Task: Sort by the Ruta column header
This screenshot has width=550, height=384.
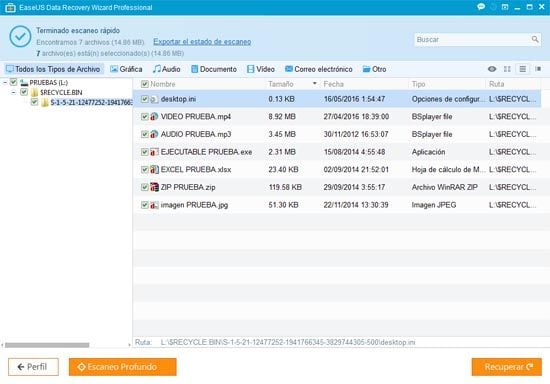Action: [496, 84]
